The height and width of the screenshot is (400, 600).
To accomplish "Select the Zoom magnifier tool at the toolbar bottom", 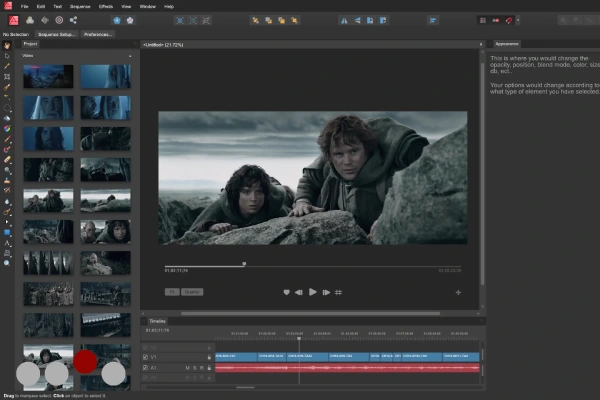I will tap(7, 263).
